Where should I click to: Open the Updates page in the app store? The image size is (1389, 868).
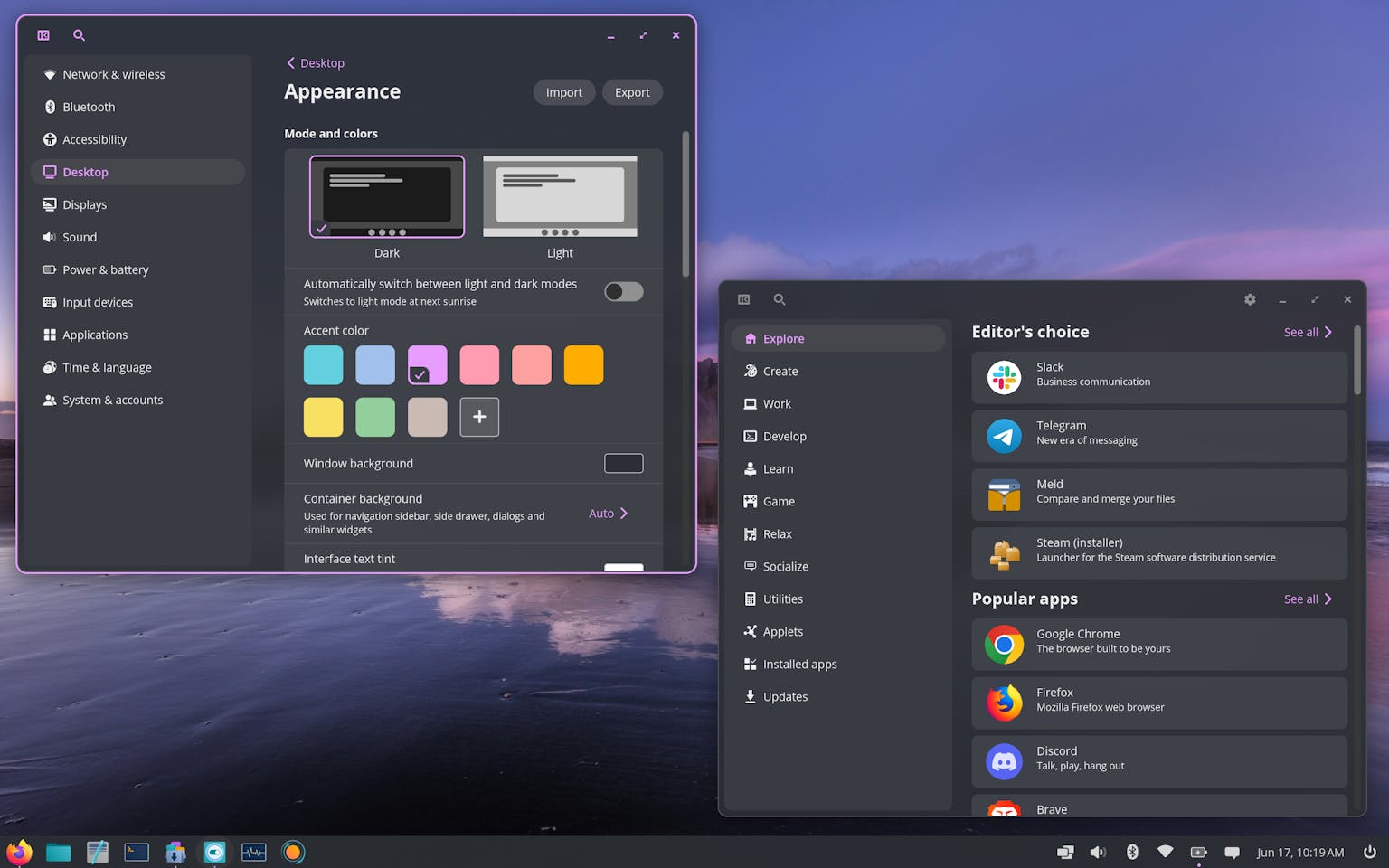coord(838,696)
